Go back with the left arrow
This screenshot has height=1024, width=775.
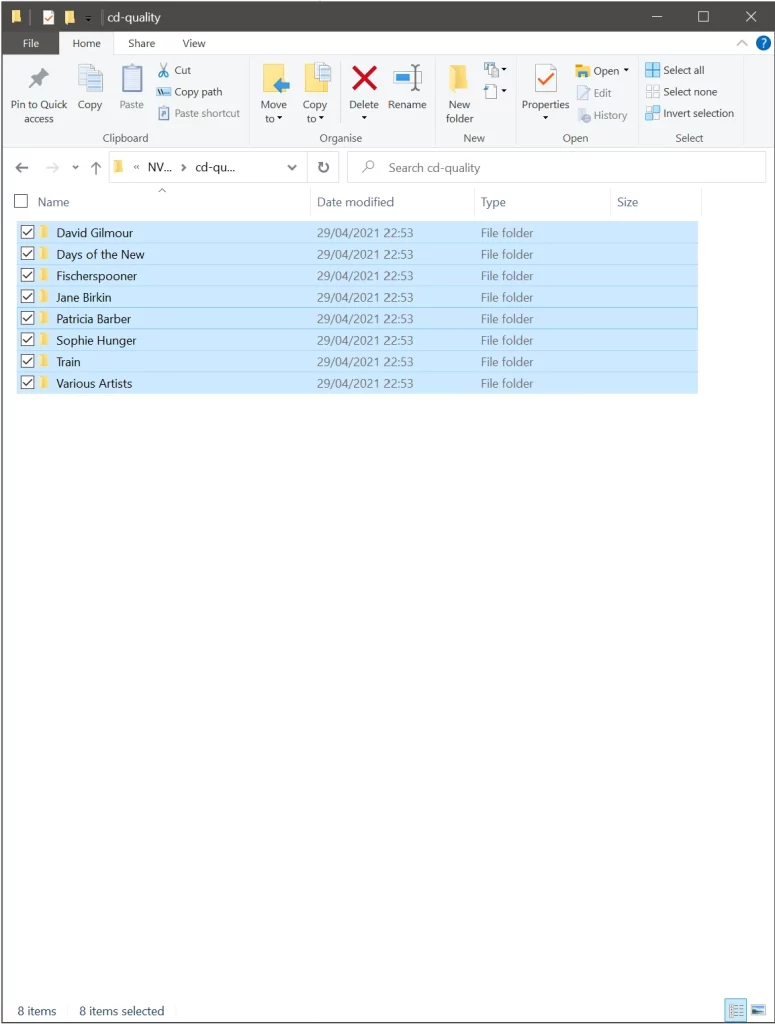click(22, 168)
